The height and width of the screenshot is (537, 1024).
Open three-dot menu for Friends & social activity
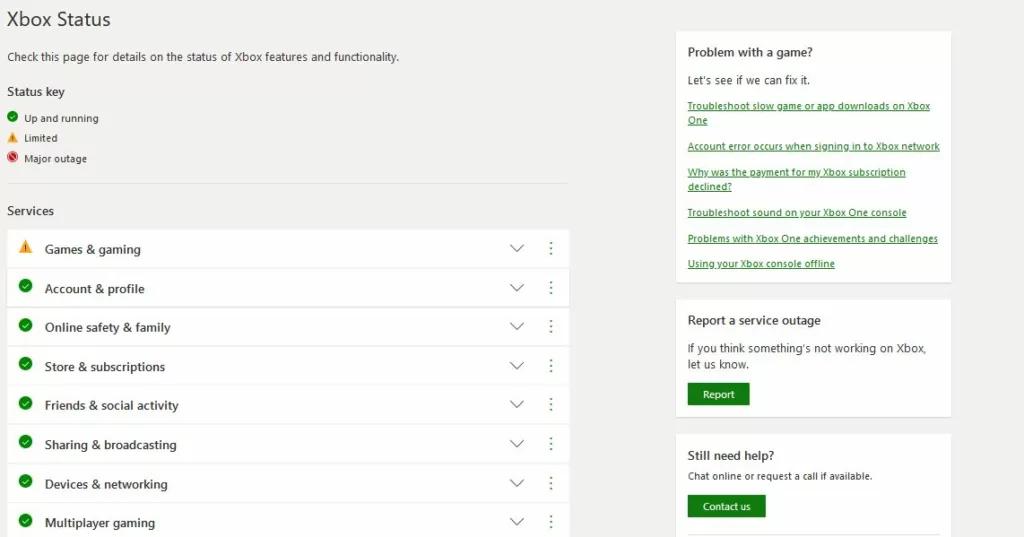point(551,404)
